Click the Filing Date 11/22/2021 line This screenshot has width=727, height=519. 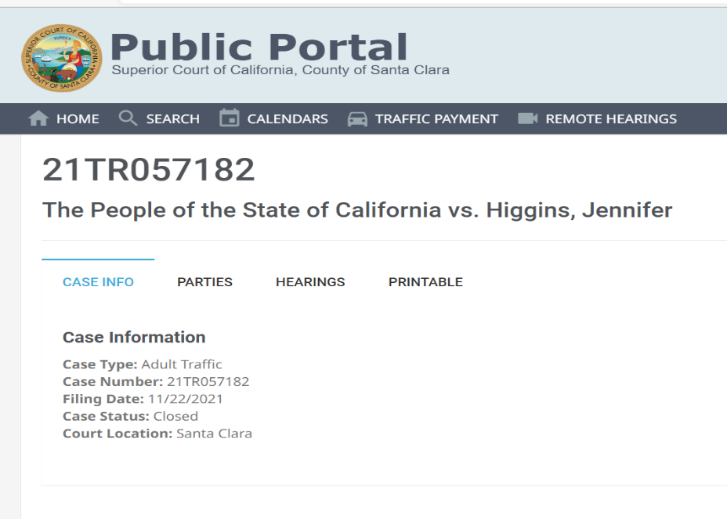pos(143,399)
